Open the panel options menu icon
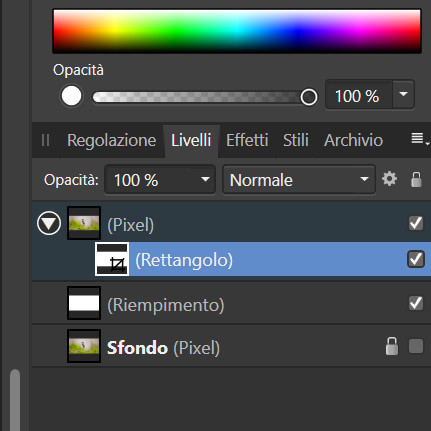The width and height of the screenshot is (431, 431). click(419, 138)
